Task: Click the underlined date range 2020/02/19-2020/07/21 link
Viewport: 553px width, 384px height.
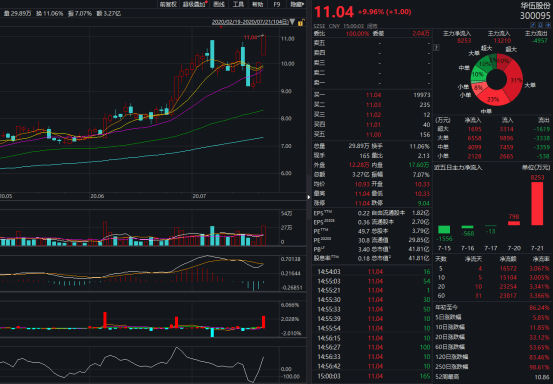Action: click(250, 22)
